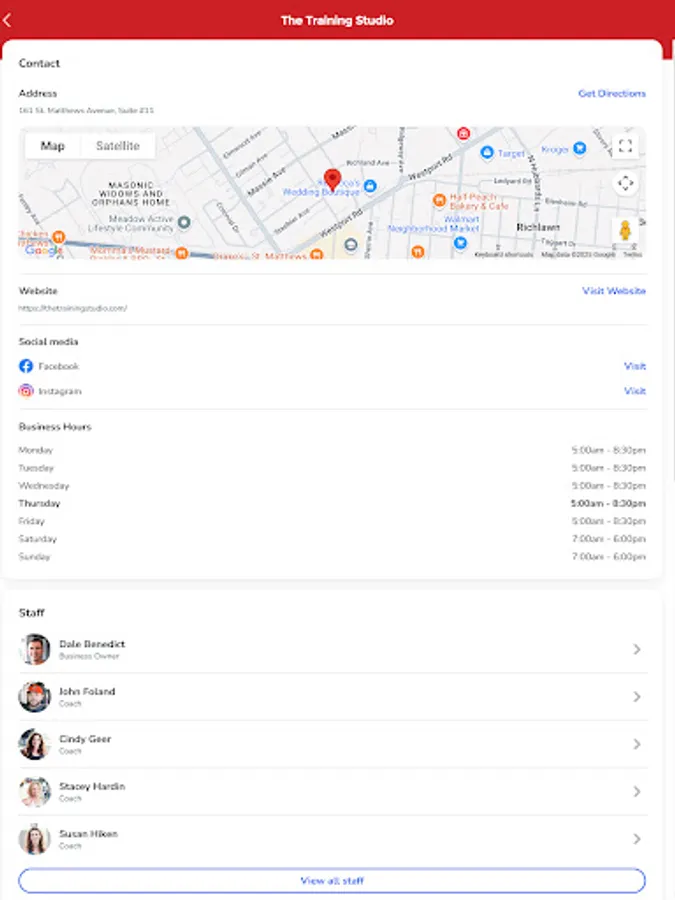675x900 pixels.
Task: Go back using the header arrow
Action: (x=7, y=21)
